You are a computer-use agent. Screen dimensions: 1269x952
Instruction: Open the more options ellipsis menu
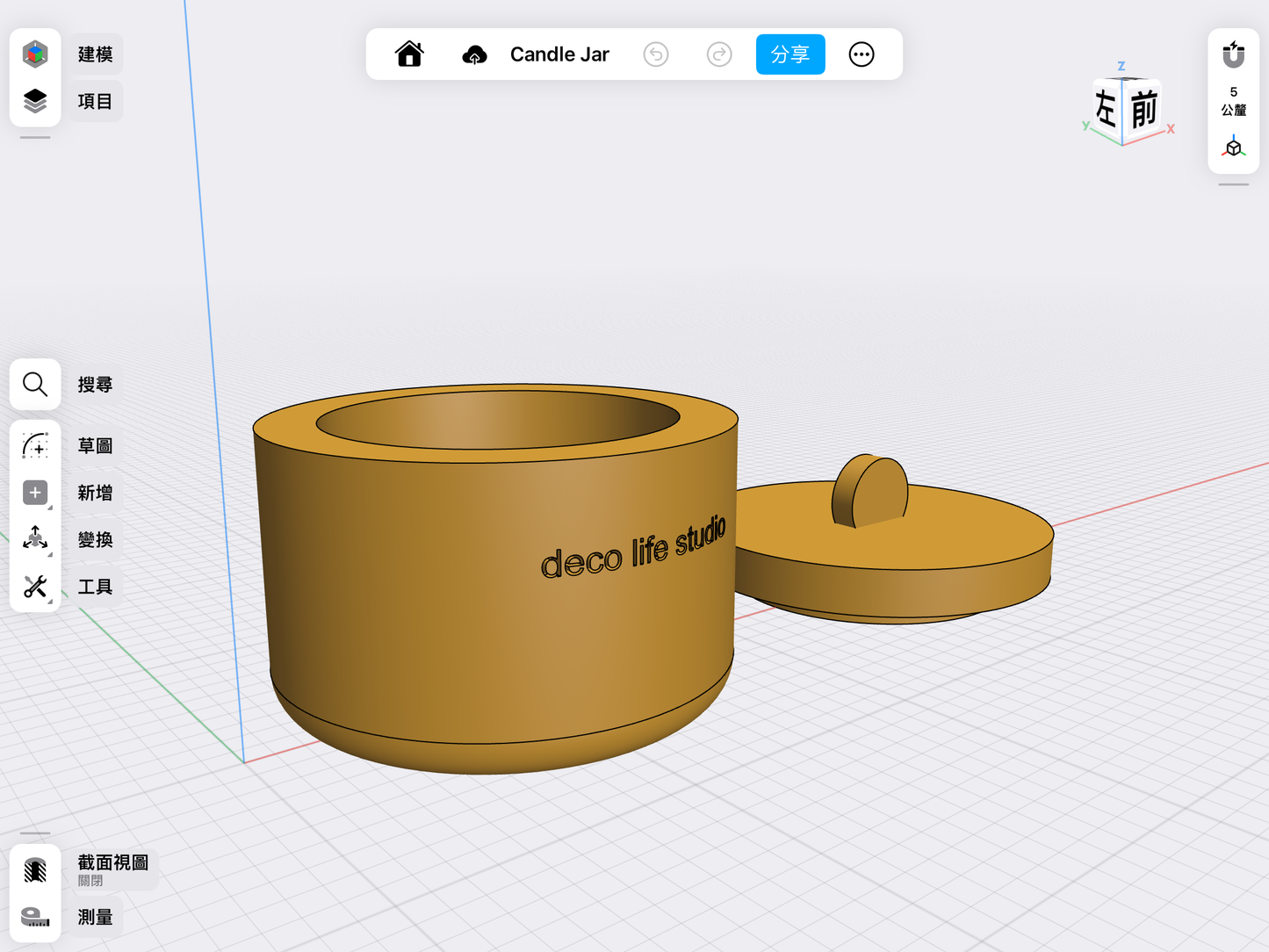[x=862, y=54]
